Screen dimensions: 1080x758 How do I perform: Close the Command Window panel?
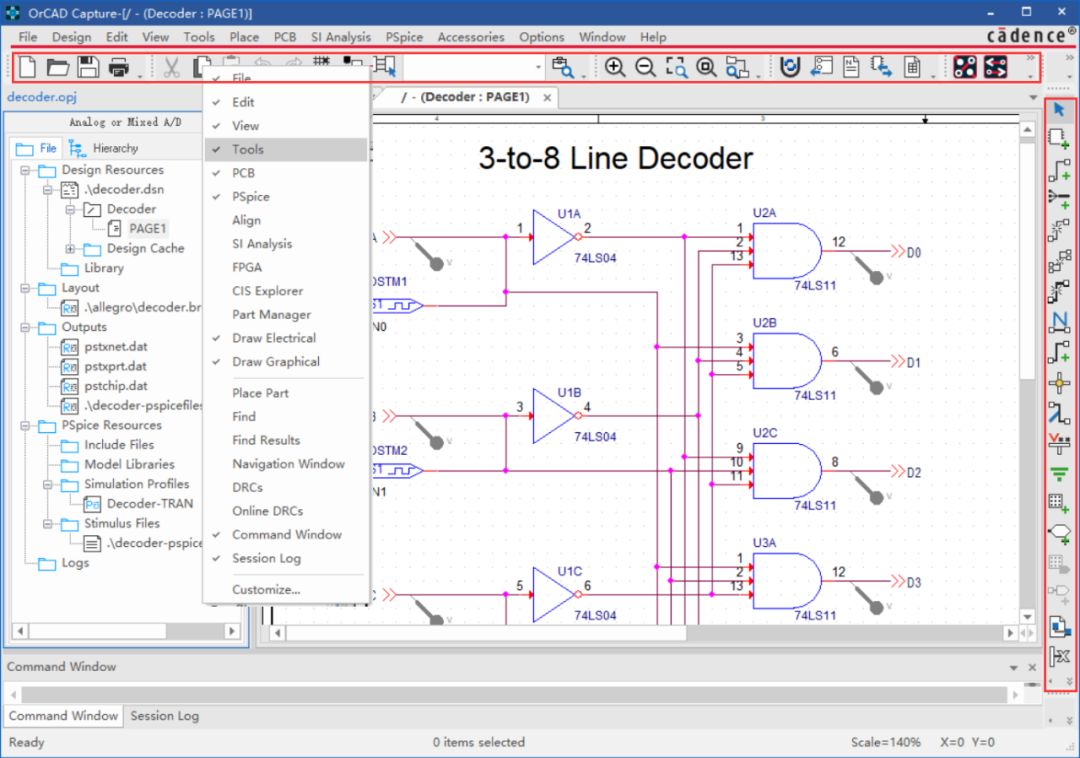[x=1032, y=667]
